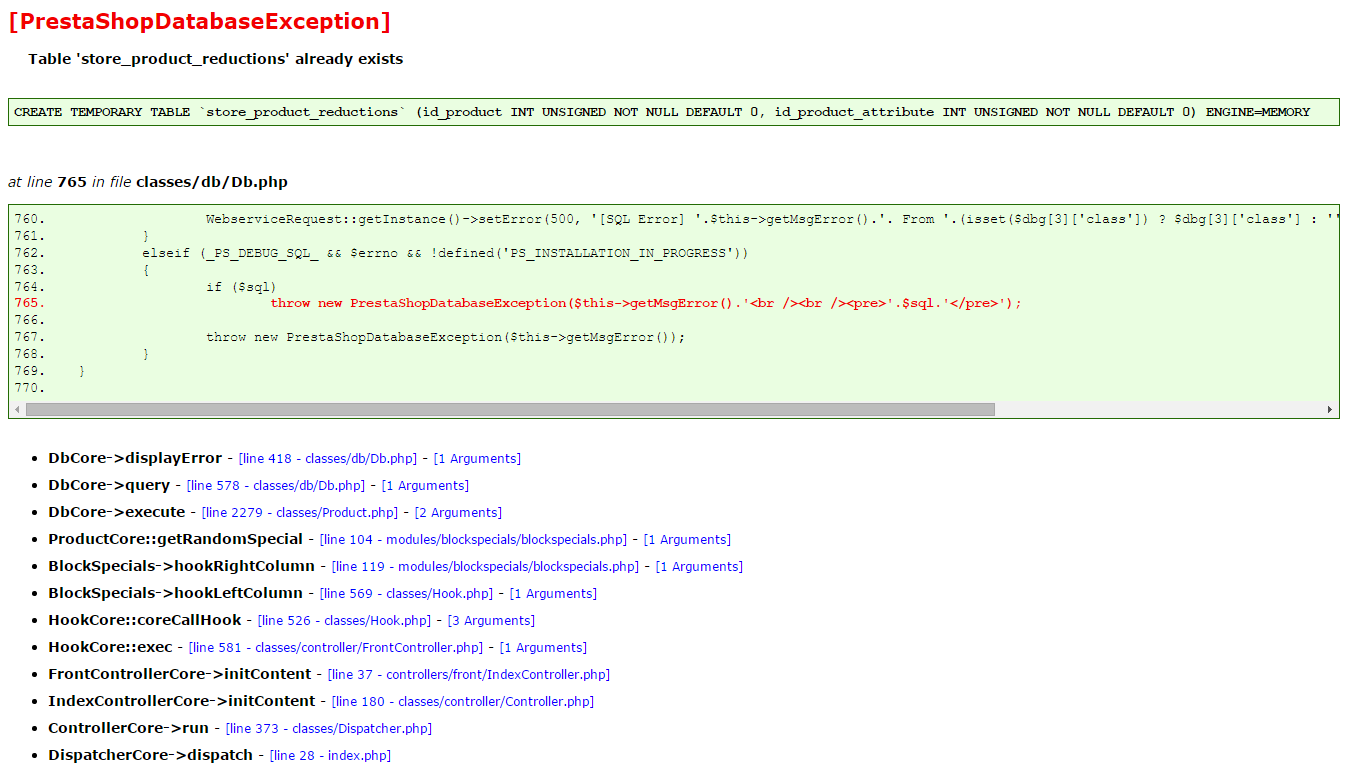Click the DispatcherCore->dispatch function name
This screenshot has height=777, width=1349.
point(151,755)
